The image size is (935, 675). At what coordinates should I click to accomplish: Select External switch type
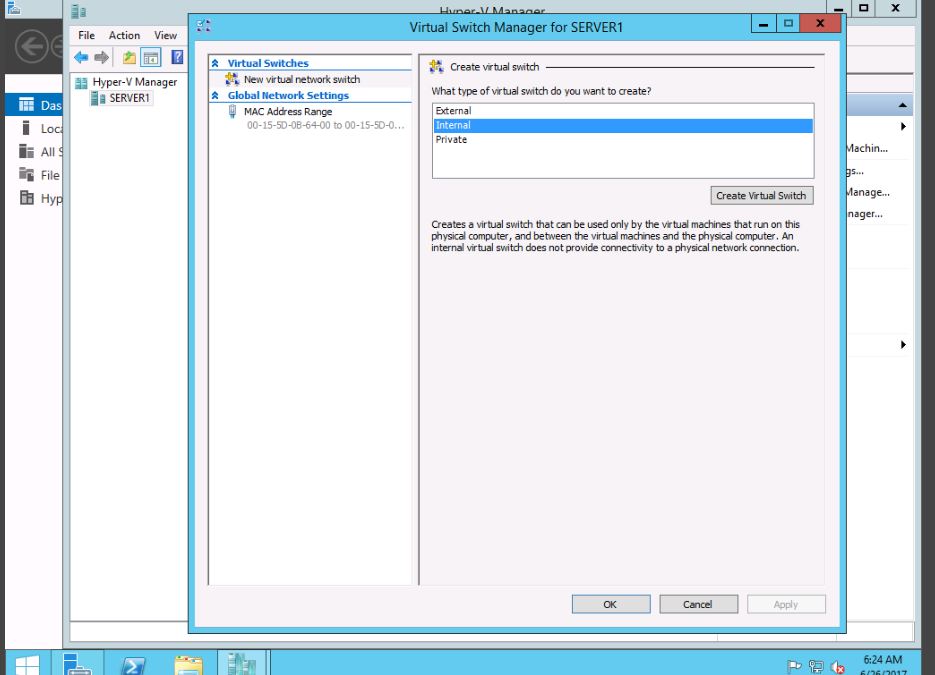tap(623, 111)
